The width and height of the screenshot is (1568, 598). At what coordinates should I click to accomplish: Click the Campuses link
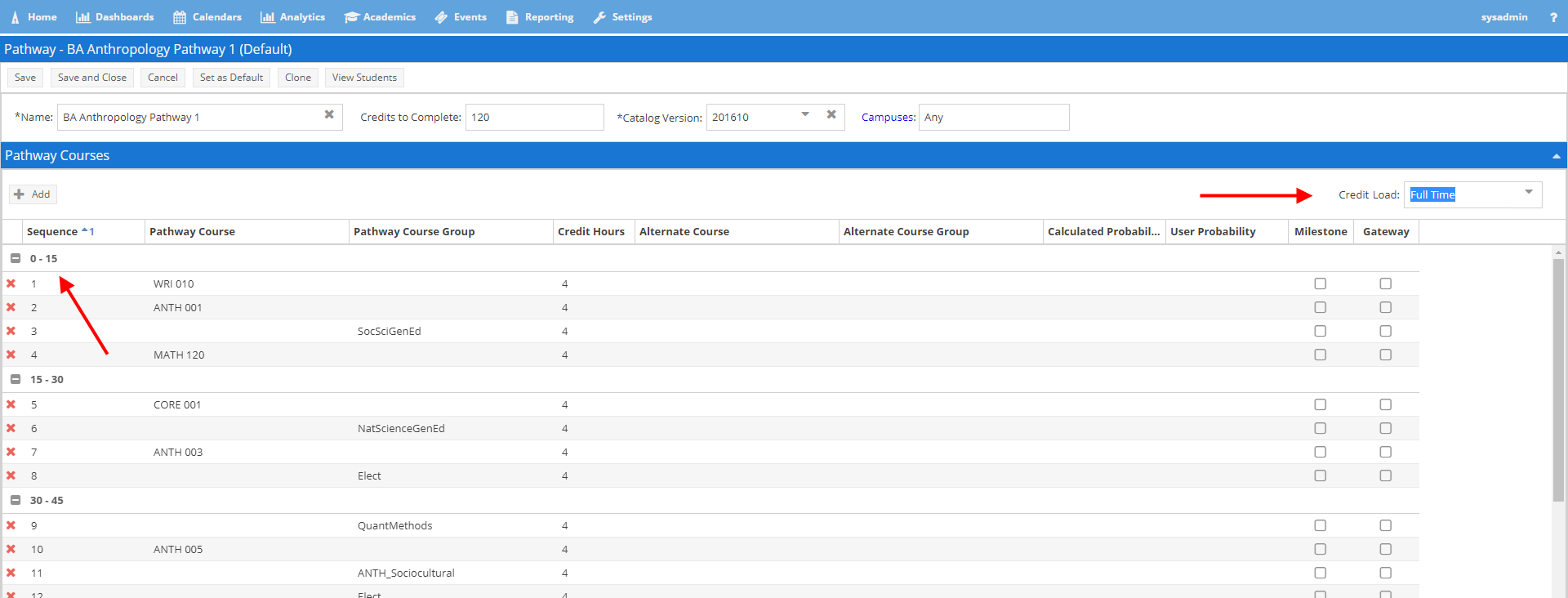(x=889, y=118)
